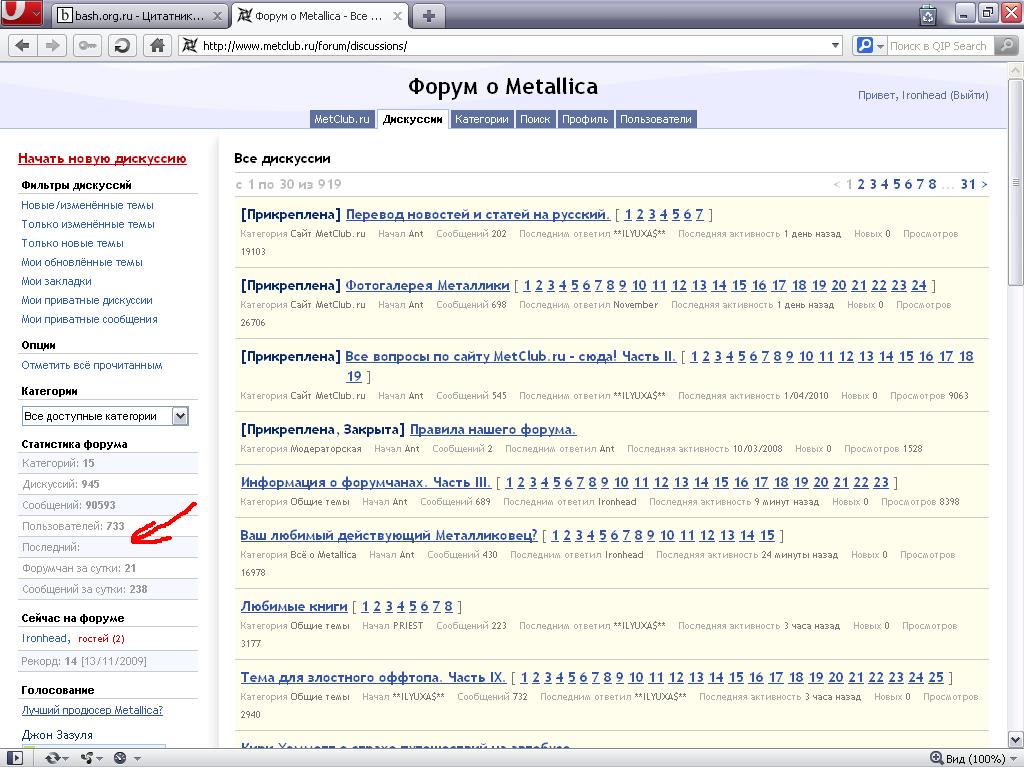Screen dimensions: 1024x768
Task: Open Opera Turbo icon in status bar
Action: click(121, 758)
